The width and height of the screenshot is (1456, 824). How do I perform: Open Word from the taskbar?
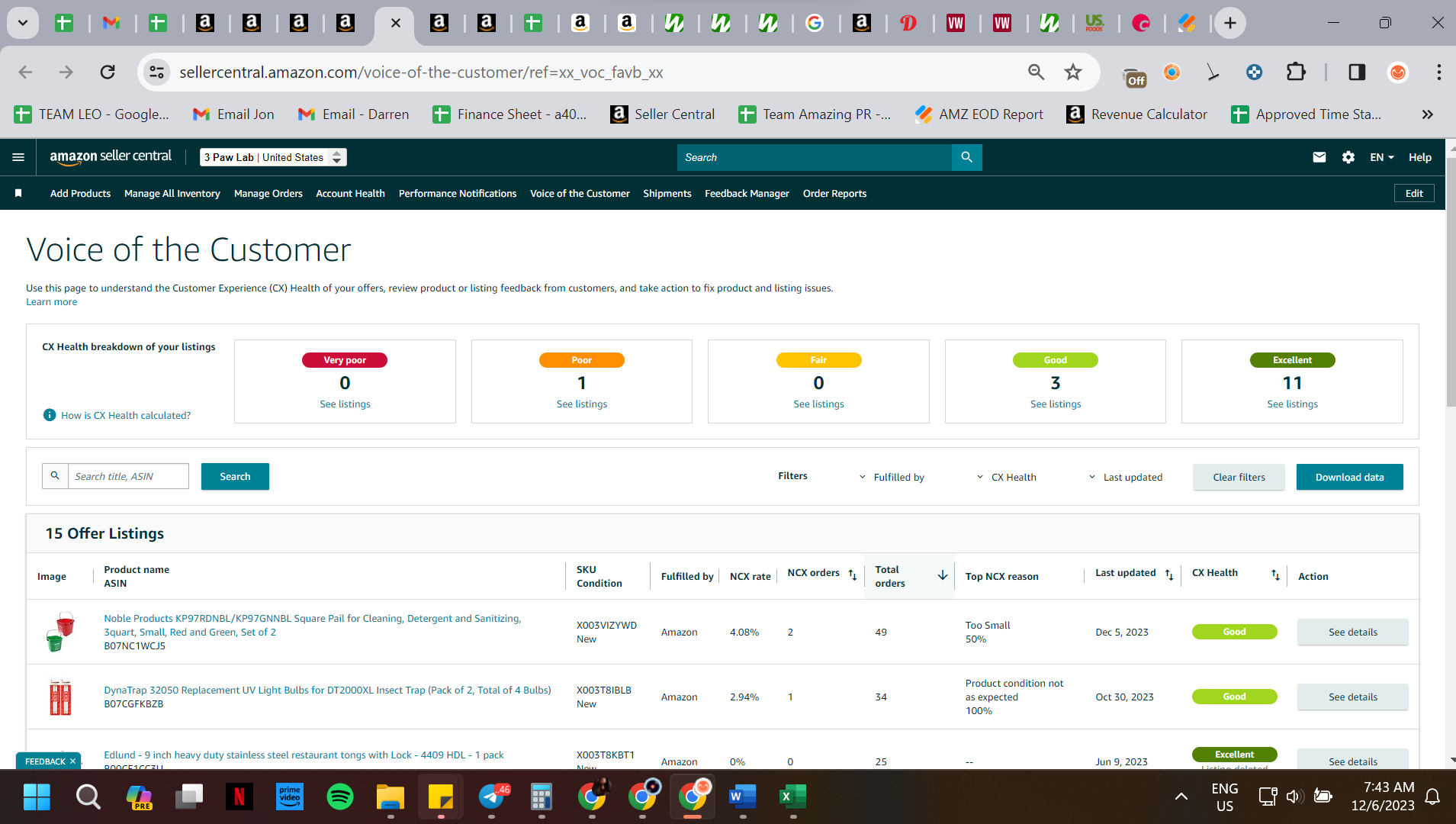point(742,797)
